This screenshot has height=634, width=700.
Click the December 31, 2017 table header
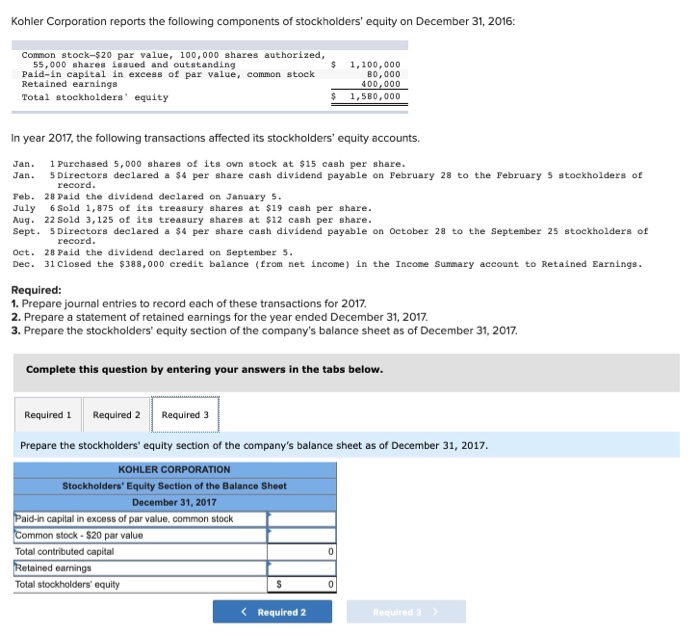[175, 503]
